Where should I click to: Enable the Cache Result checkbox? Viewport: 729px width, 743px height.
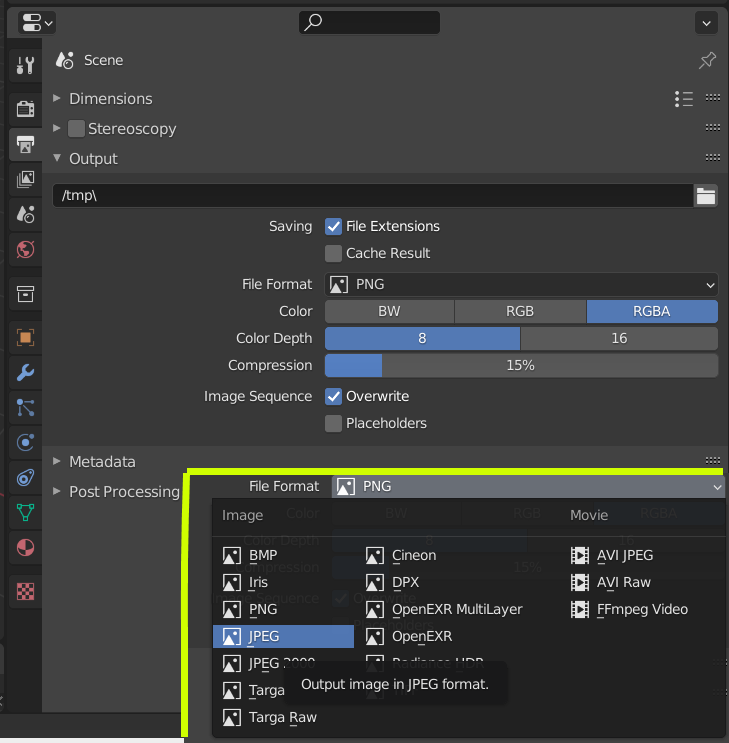pos(334,254)
